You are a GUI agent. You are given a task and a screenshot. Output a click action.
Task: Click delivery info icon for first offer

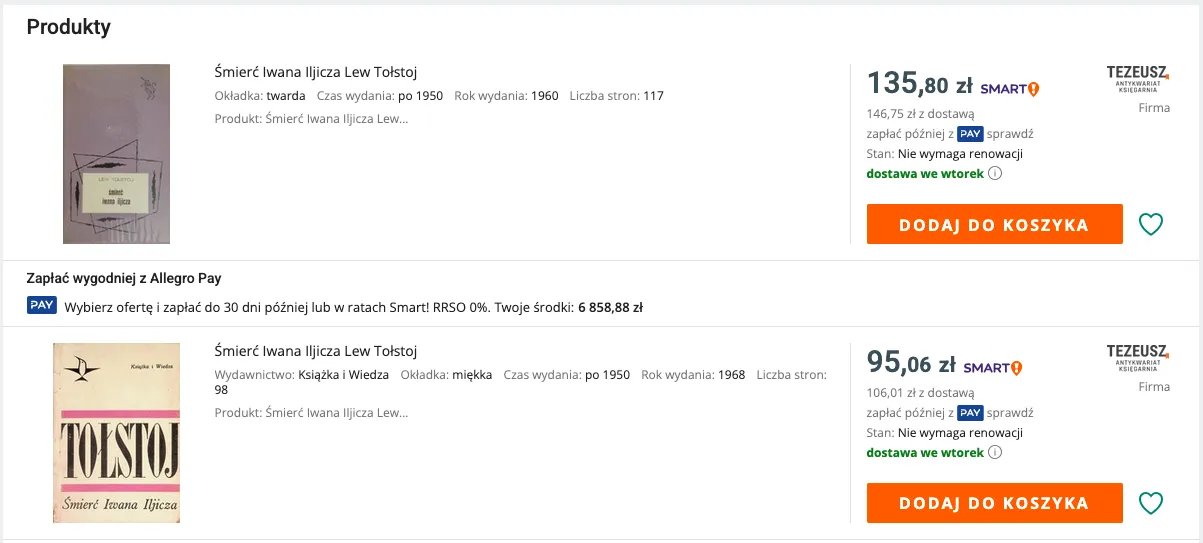click(x=995, y=174)
